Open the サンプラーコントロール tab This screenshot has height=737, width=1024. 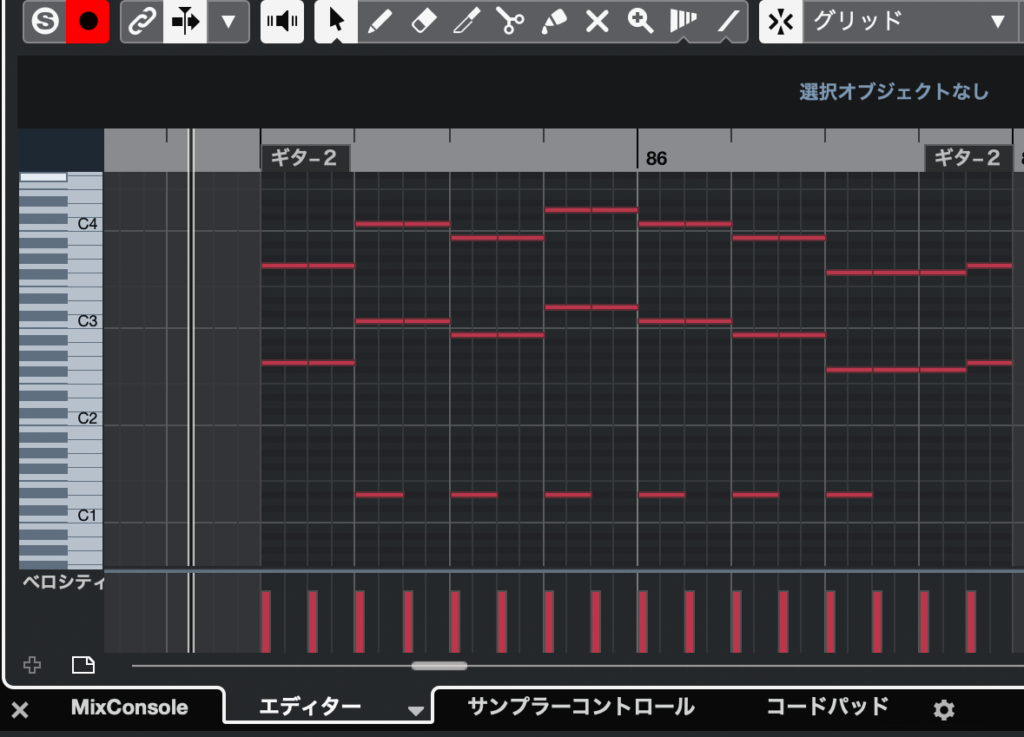580,707
